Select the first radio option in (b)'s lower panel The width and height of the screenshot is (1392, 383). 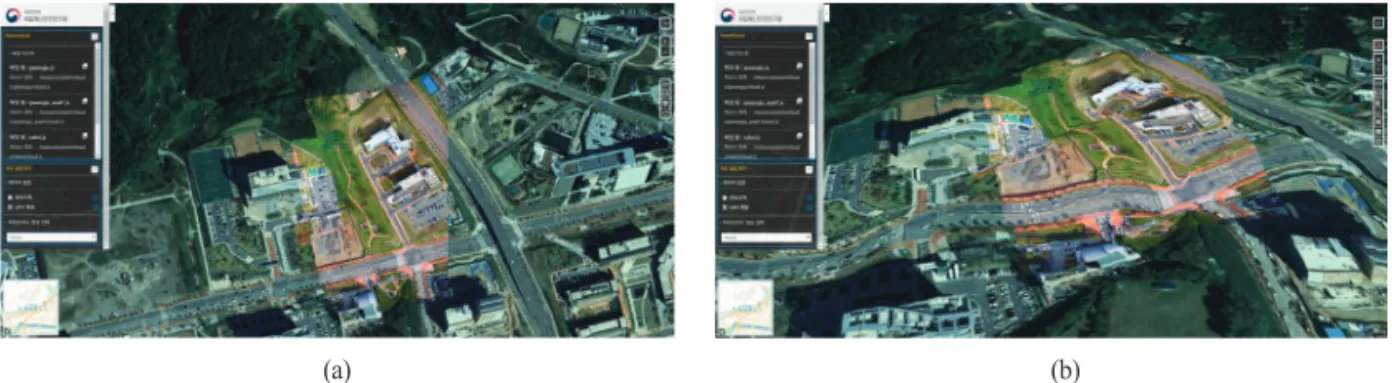(724, 197)
